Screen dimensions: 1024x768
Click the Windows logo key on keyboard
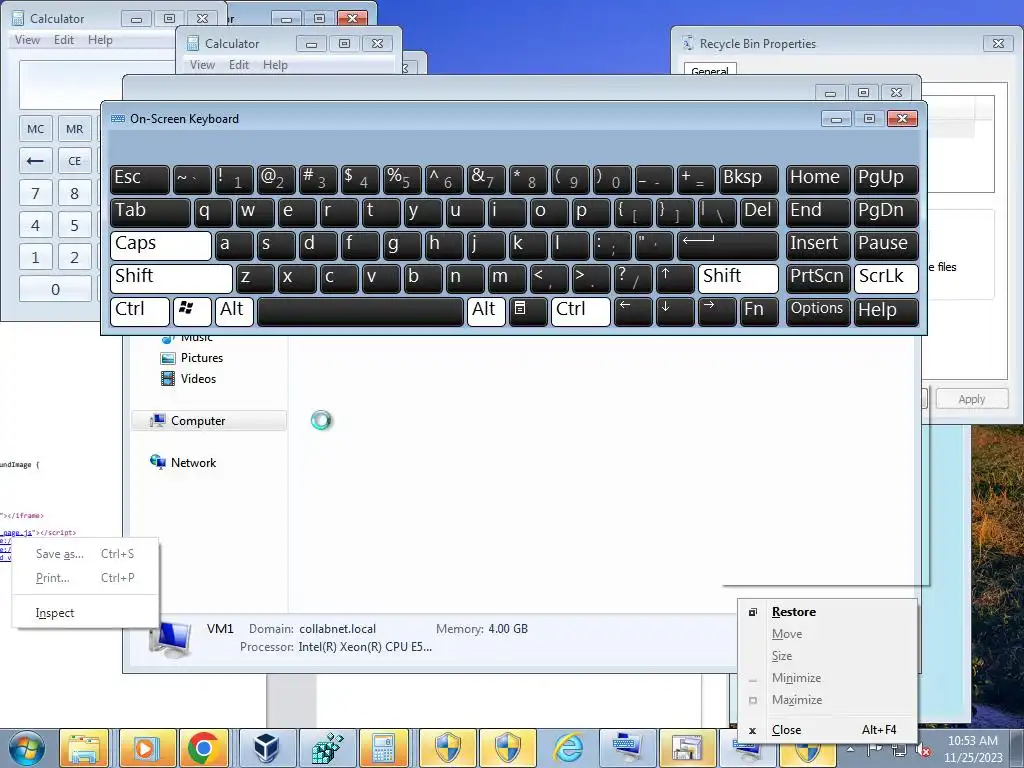pyautogui.click(x=191, y=311)
